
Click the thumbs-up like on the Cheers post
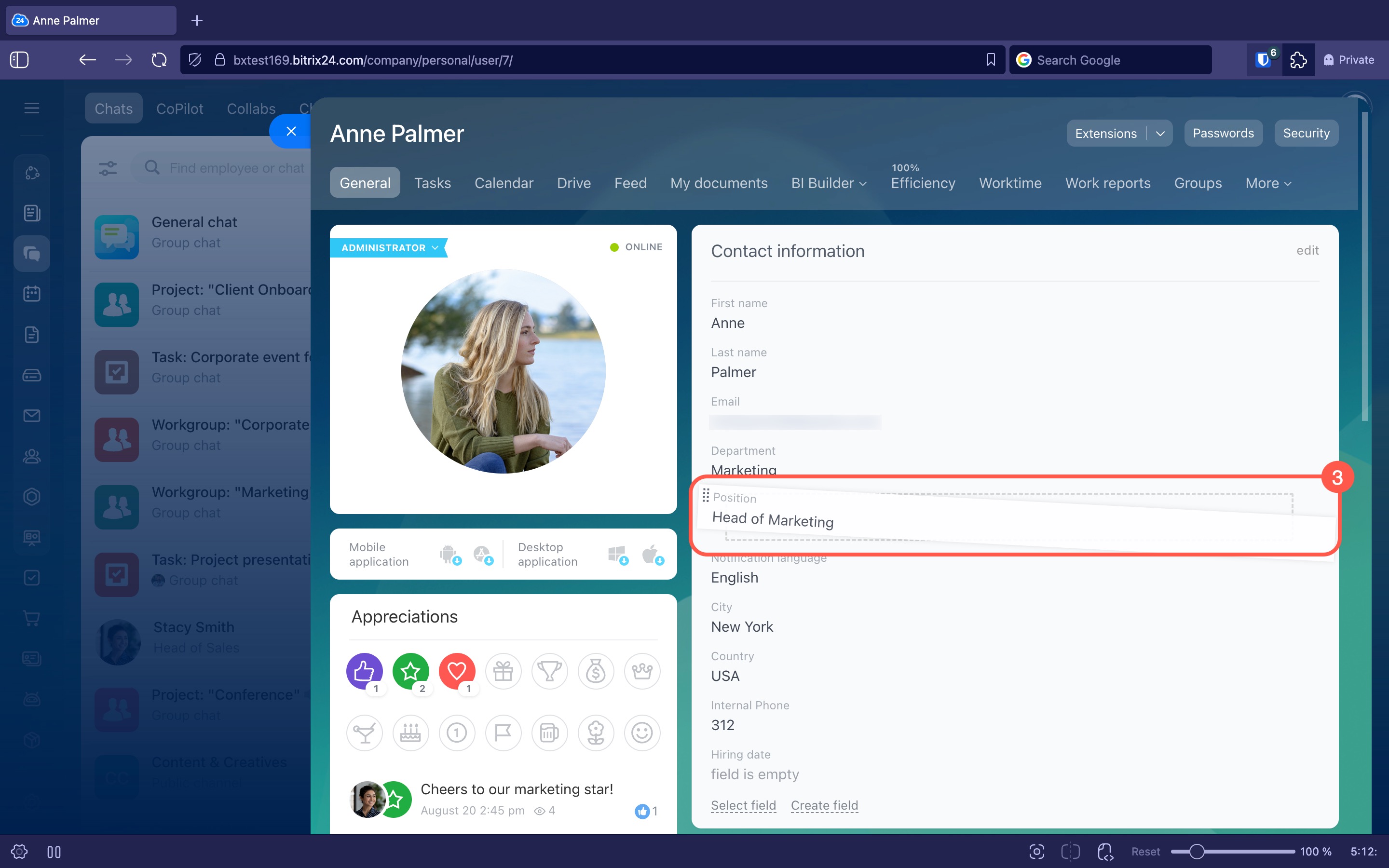click(x=642, y=811)
